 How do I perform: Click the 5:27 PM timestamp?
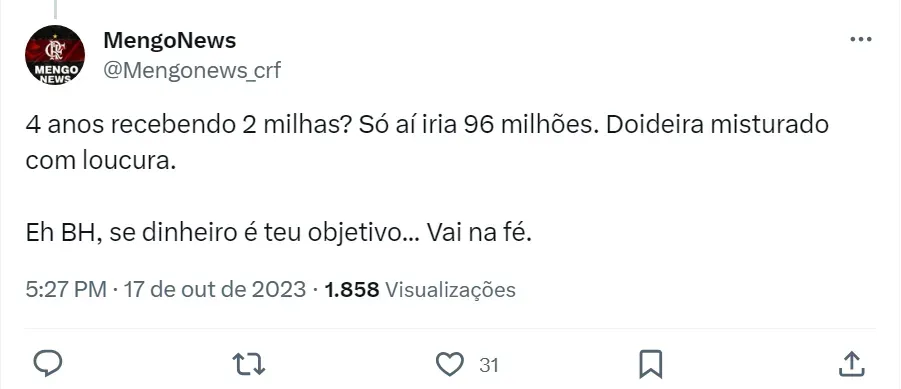tap(66, 290)
